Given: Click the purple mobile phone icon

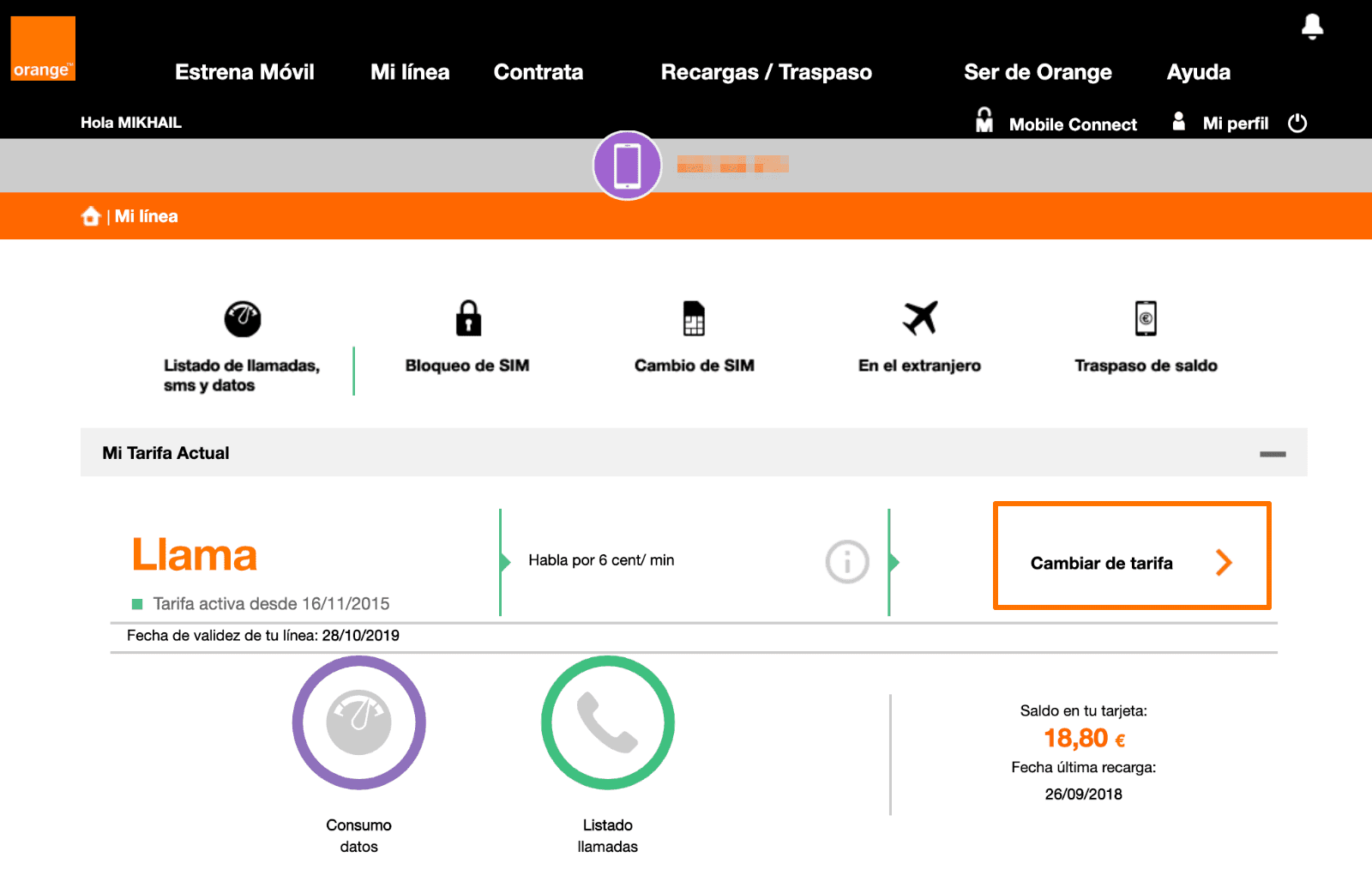Looking at the screenshot, I should click(627, 166).
